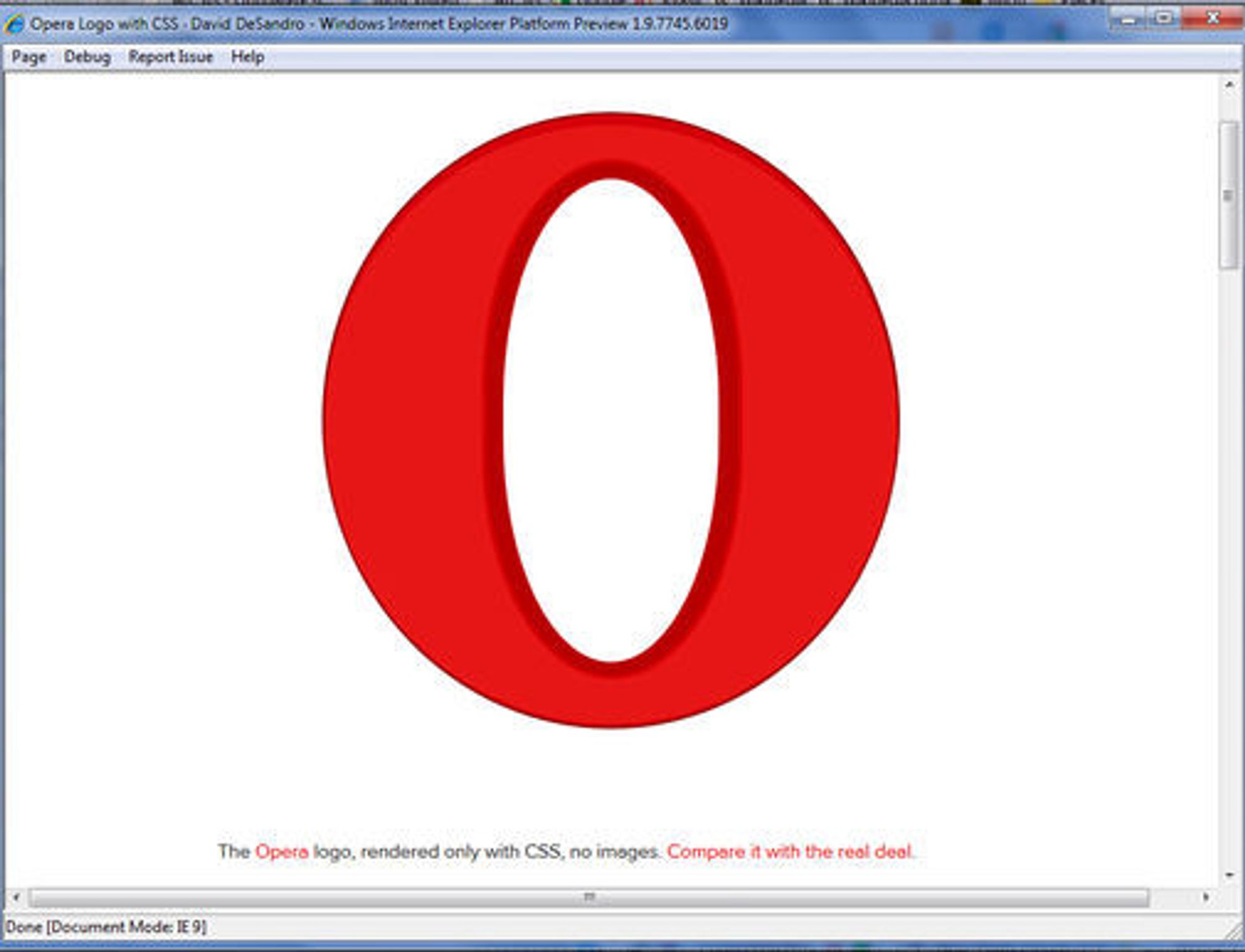Click the horizontal scrollbar right arrow
Screen dimensions: 1245x952
1206,897
